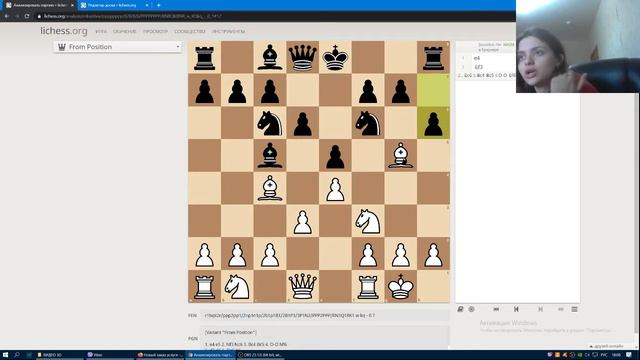
Task: Go forward in browser history
Action: (17, 16)
